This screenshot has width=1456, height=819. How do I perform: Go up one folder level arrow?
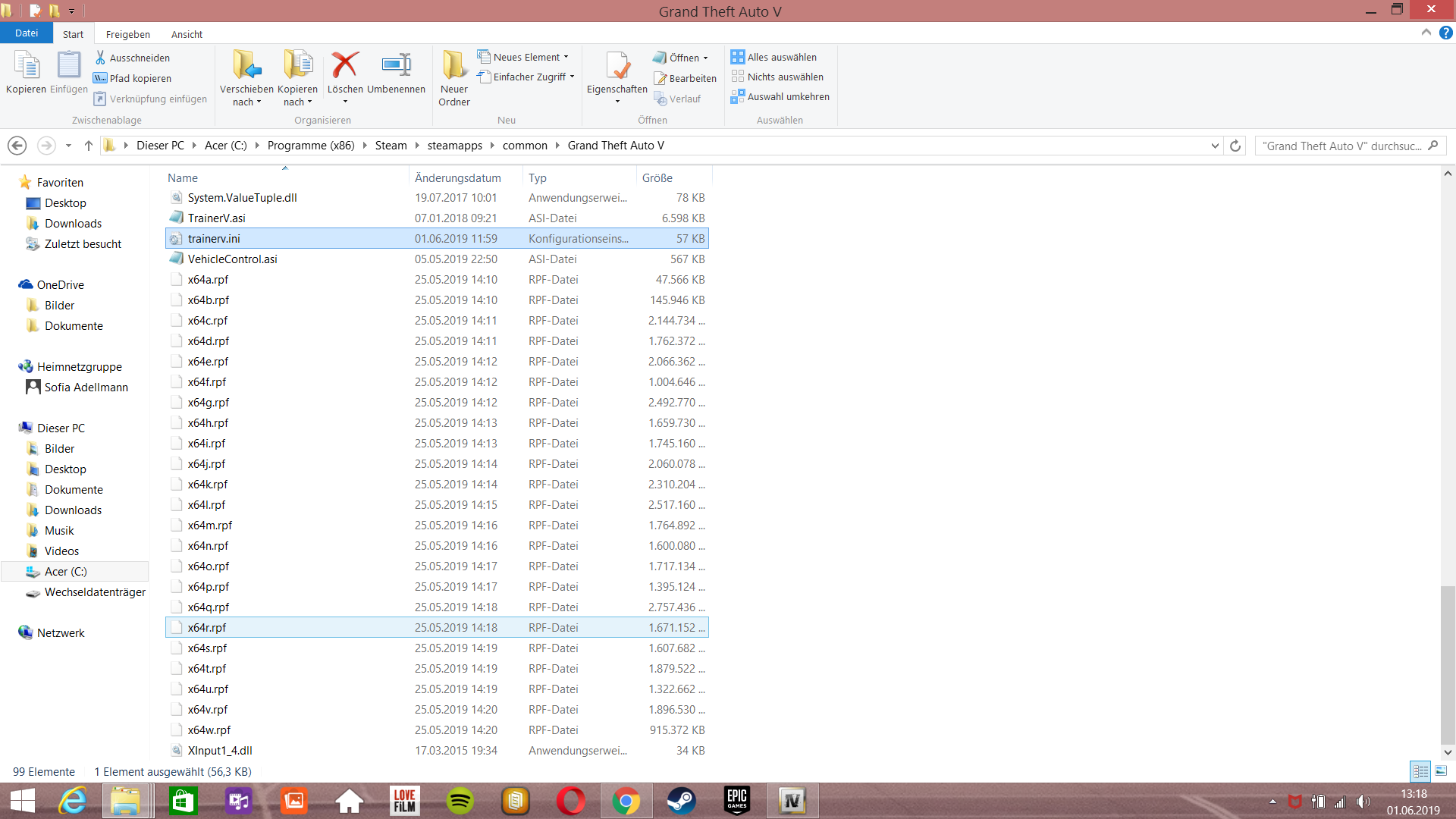pos(89,146)
